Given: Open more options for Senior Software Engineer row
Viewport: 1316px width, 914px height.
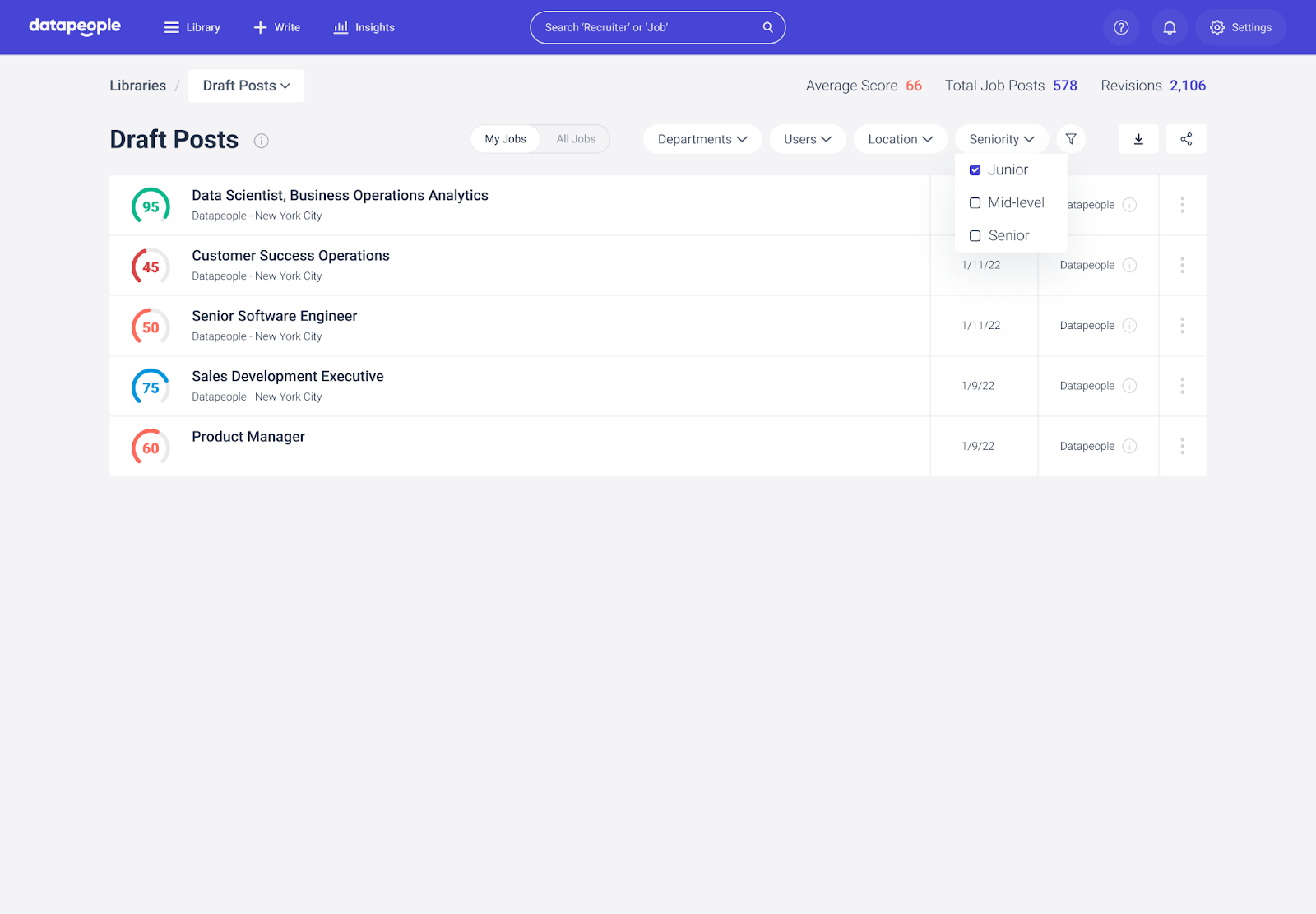Looking at the screenshot, I should (x=1182, y=326).
